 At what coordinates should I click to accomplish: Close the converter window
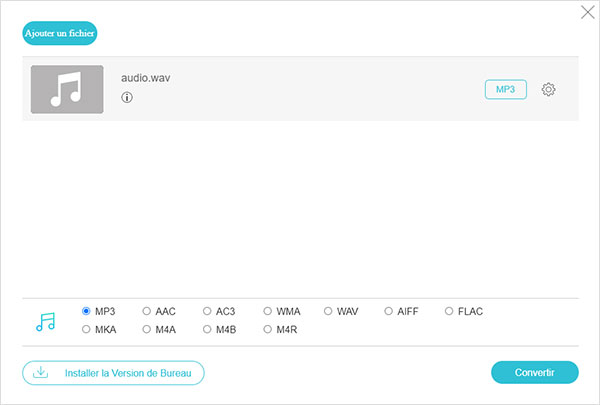(587, 13)
